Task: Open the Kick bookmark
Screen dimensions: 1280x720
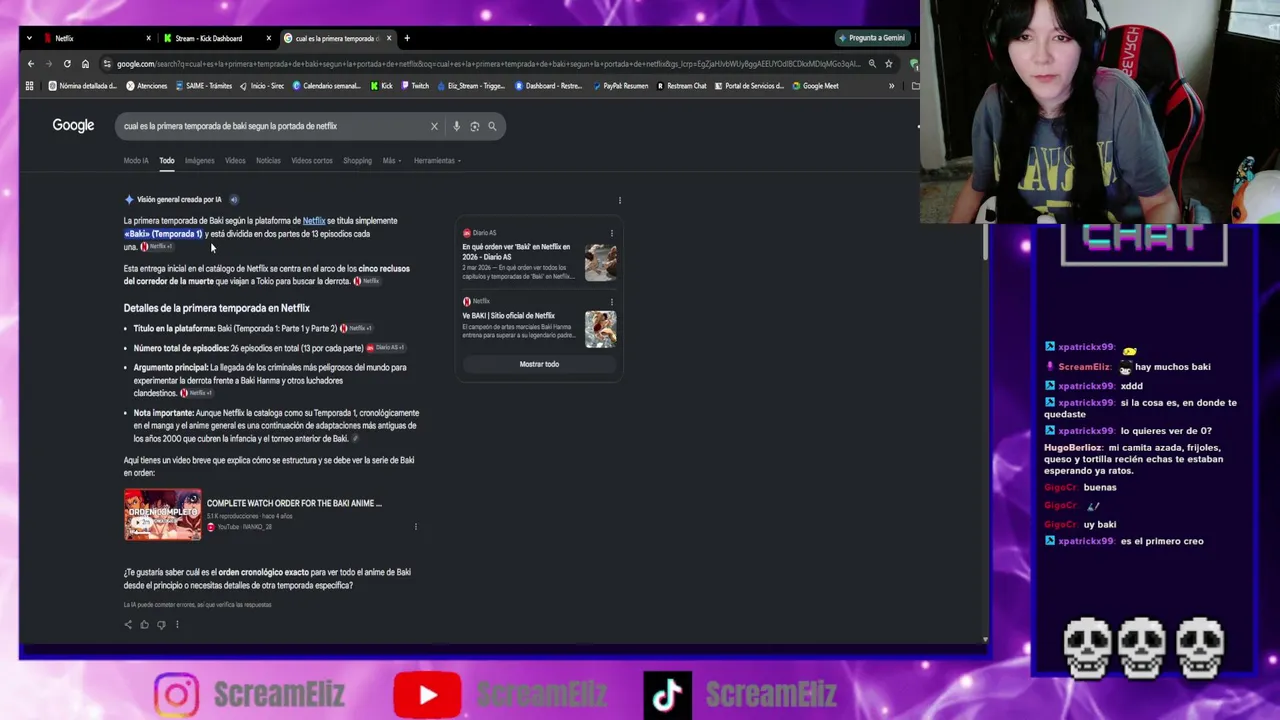Action: pos(381,86)
